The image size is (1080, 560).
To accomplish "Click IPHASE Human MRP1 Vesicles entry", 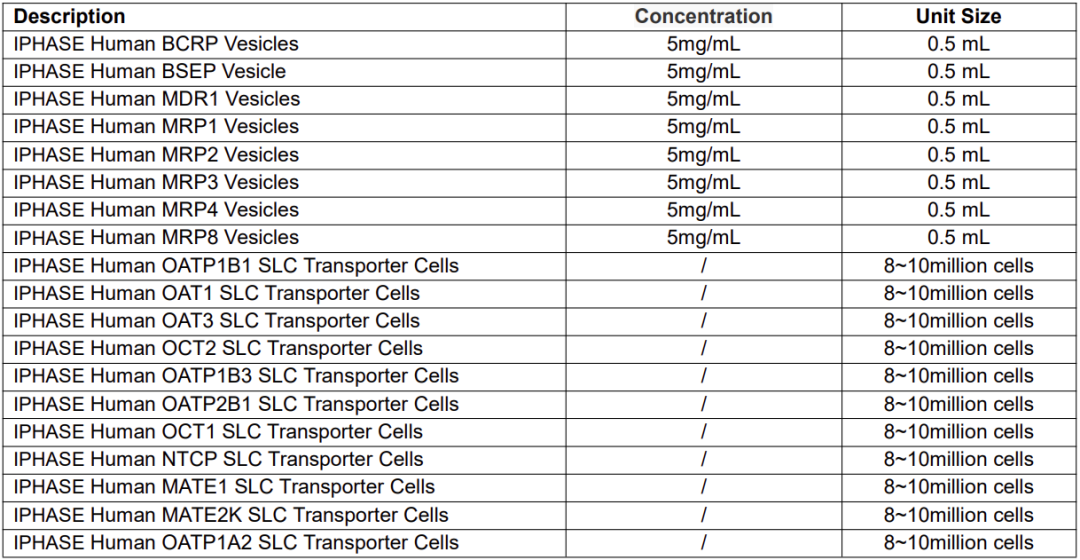I will 156,127.
